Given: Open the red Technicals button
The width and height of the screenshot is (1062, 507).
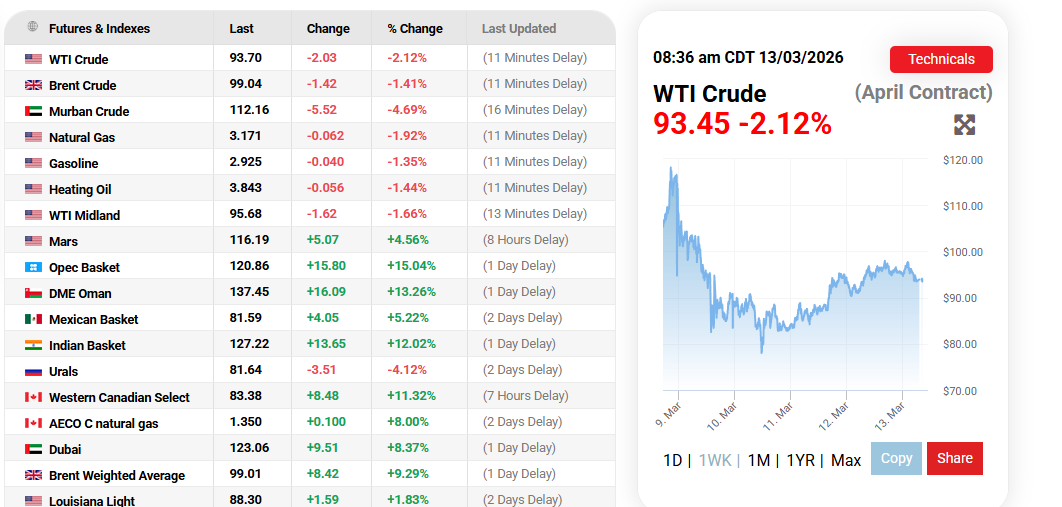Looking at the screenshot, I should [940, 59].
